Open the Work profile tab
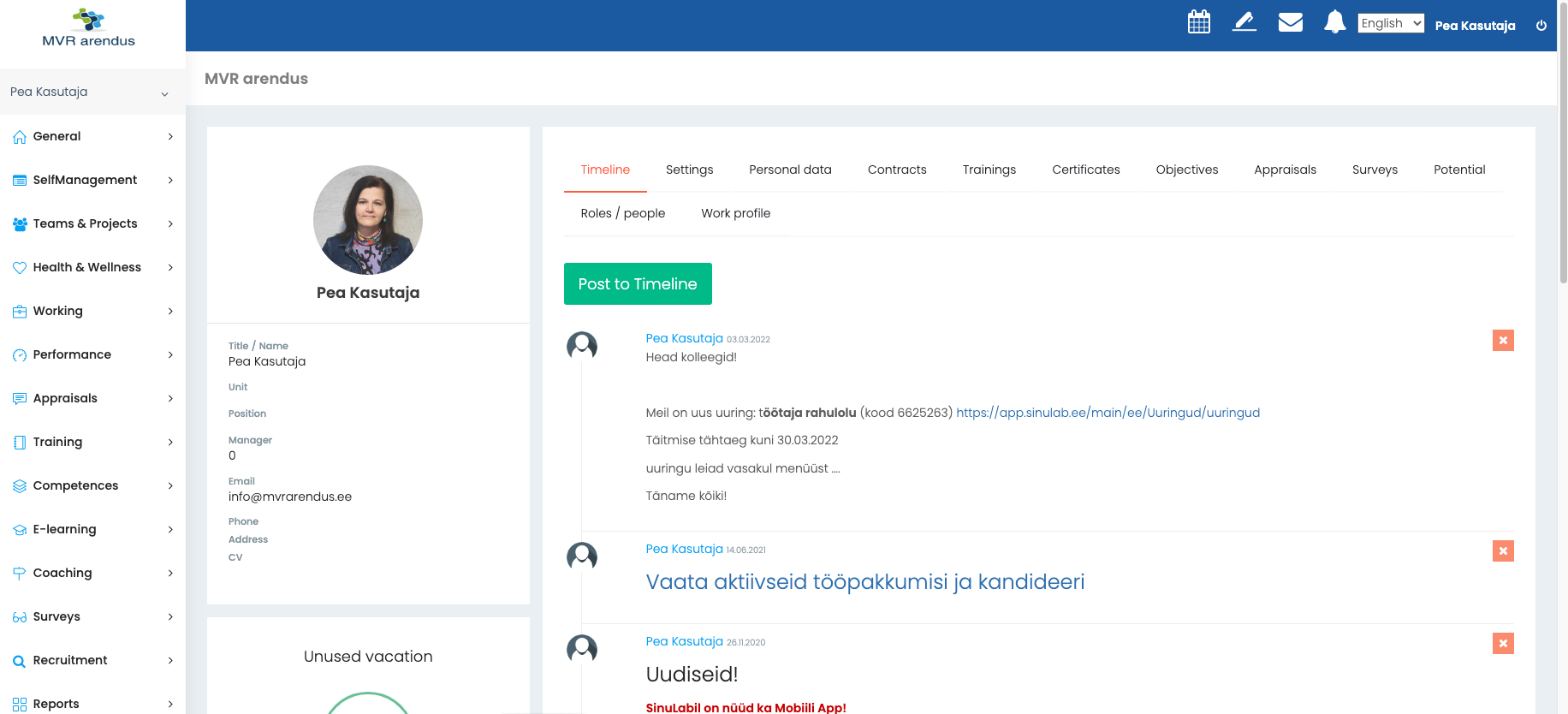This screenshot has height=714, width=1568. tap(735, 213)
